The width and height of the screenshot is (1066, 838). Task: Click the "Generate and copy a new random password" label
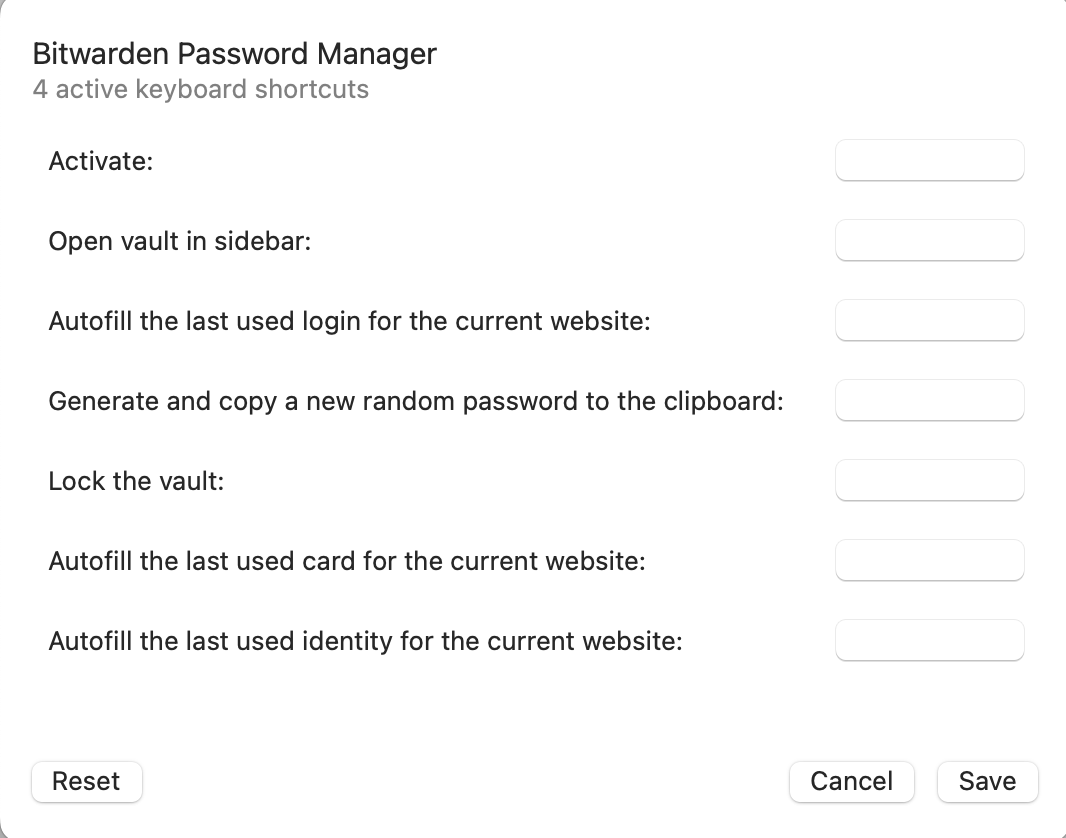point(415,401)
